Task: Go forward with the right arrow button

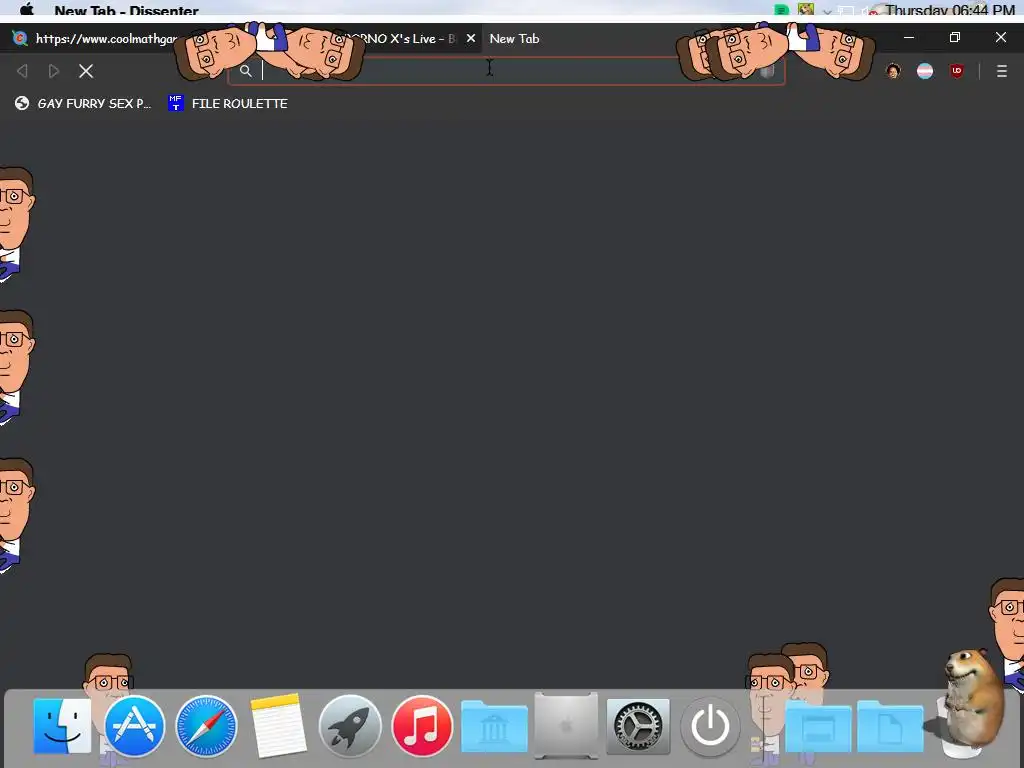Action: point(54,71)
